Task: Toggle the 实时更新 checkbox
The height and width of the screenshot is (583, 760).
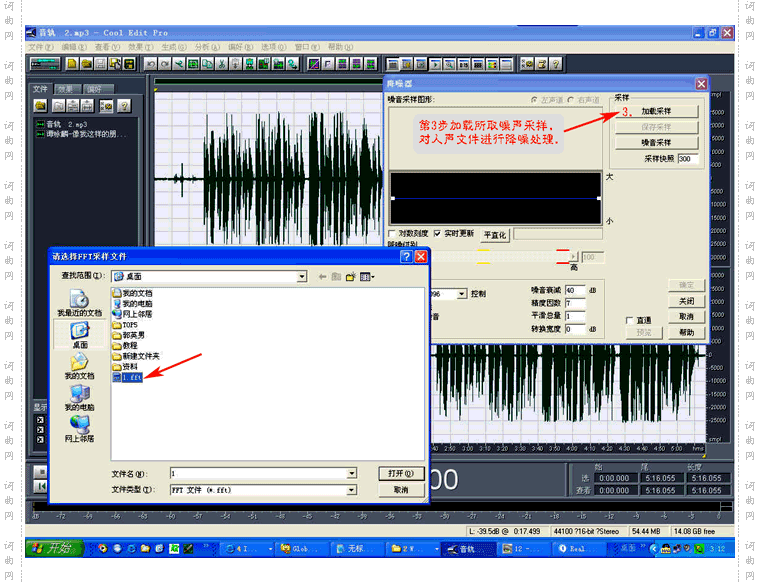Action: [438, 234]
